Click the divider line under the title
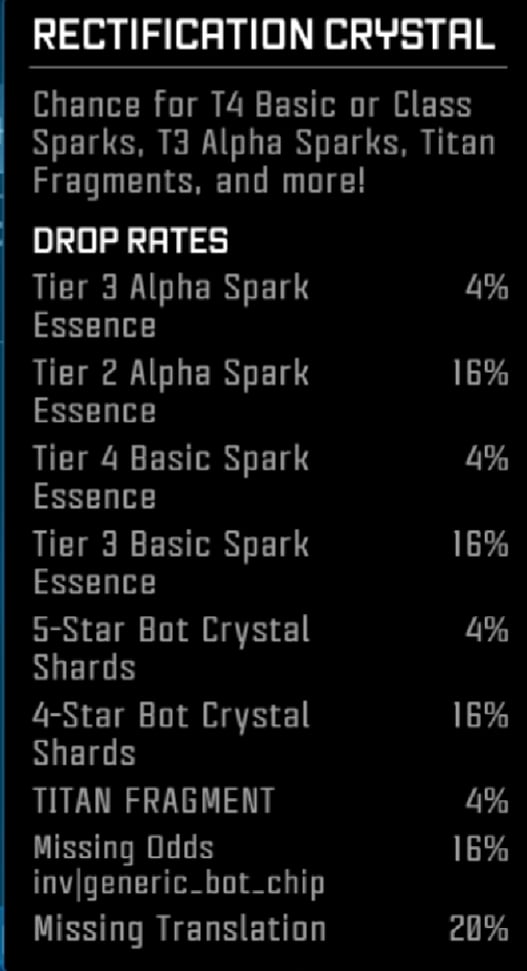The height and width of the screenshot is (971, 527). pyautogui.click(x=270, y=67)
